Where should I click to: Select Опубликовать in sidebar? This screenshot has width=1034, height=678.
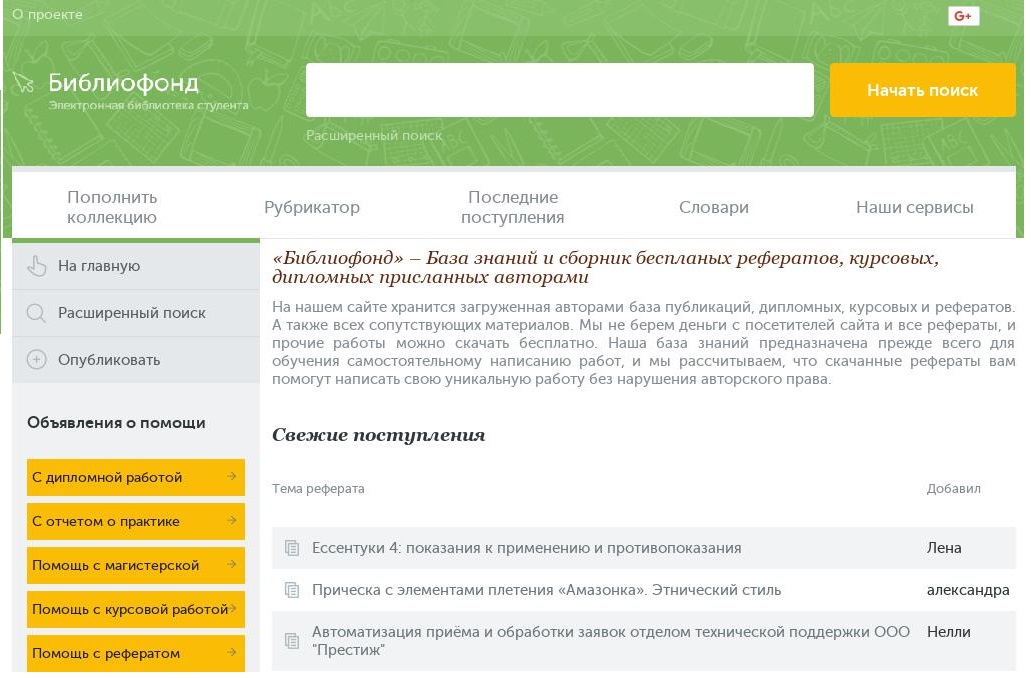click(136, 360)
